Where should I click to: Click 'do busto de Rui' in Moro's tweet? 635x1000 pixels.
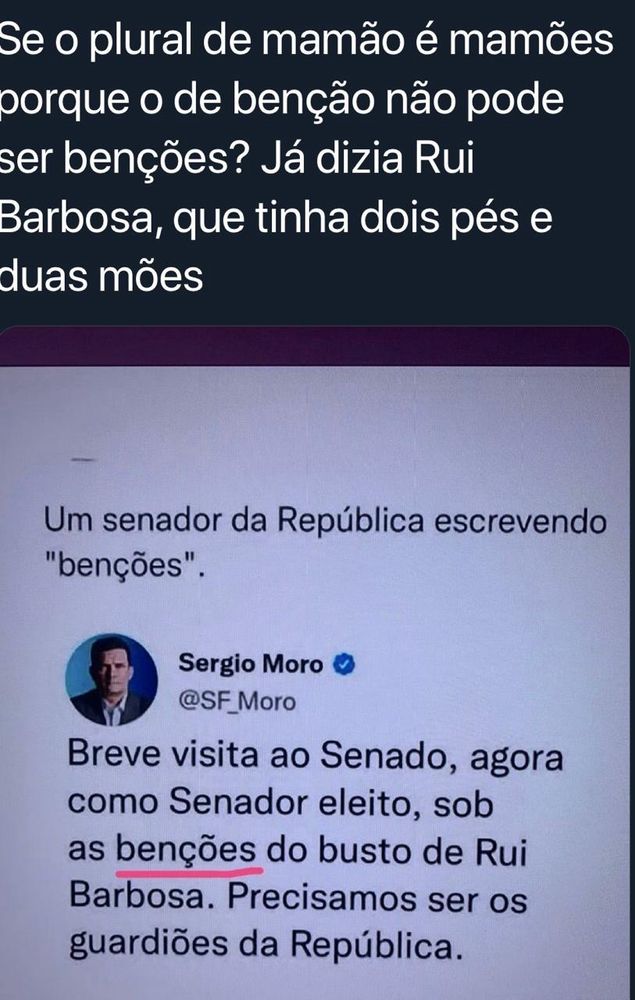point(397,853)
